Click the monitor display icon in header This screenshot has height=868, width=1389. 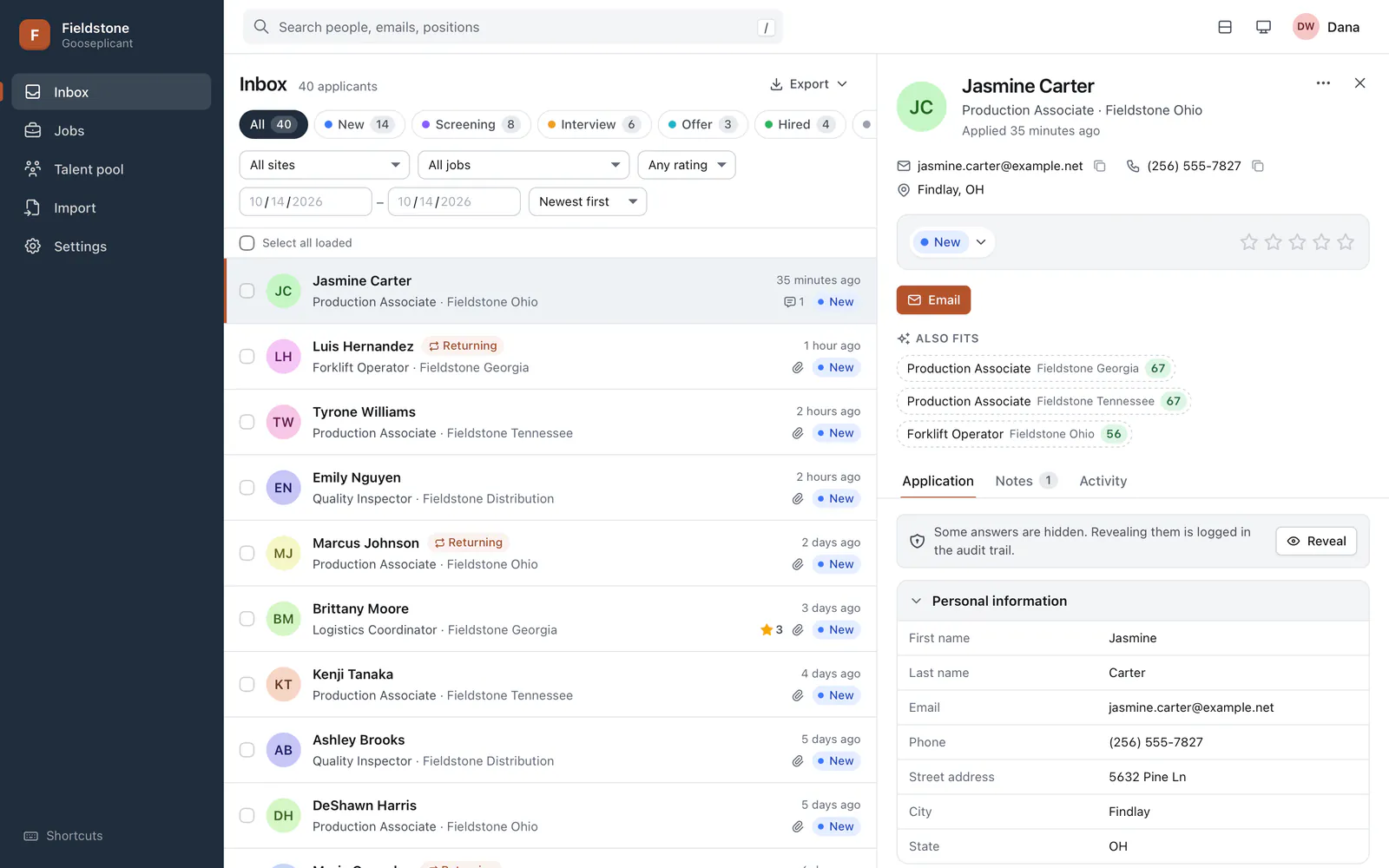1263,27
